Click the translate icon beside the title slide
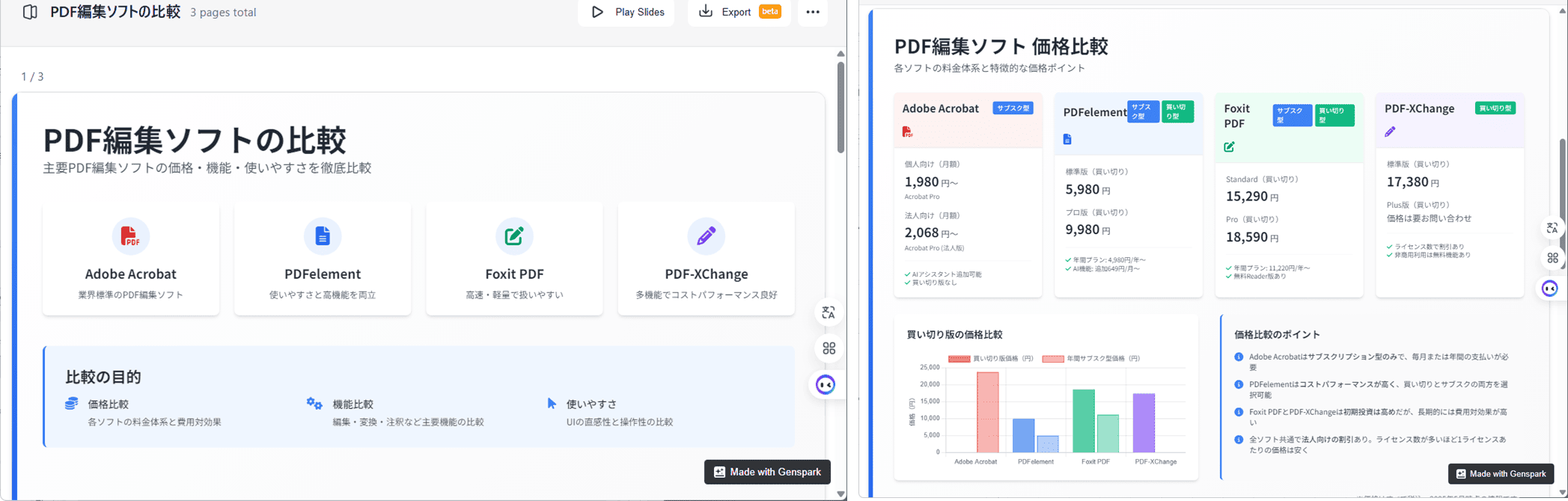 pyautogui.click(x=829, y=313)
